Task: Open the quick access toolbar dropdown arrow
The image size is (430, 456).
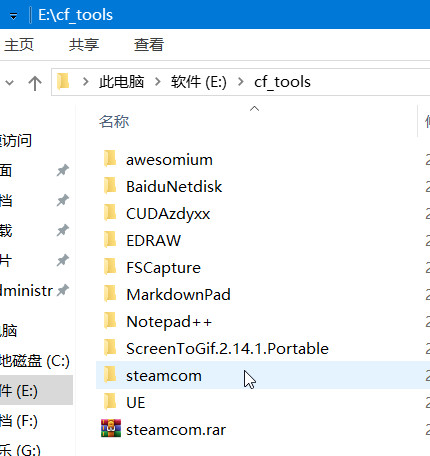Action: click(x=13, y=16)
